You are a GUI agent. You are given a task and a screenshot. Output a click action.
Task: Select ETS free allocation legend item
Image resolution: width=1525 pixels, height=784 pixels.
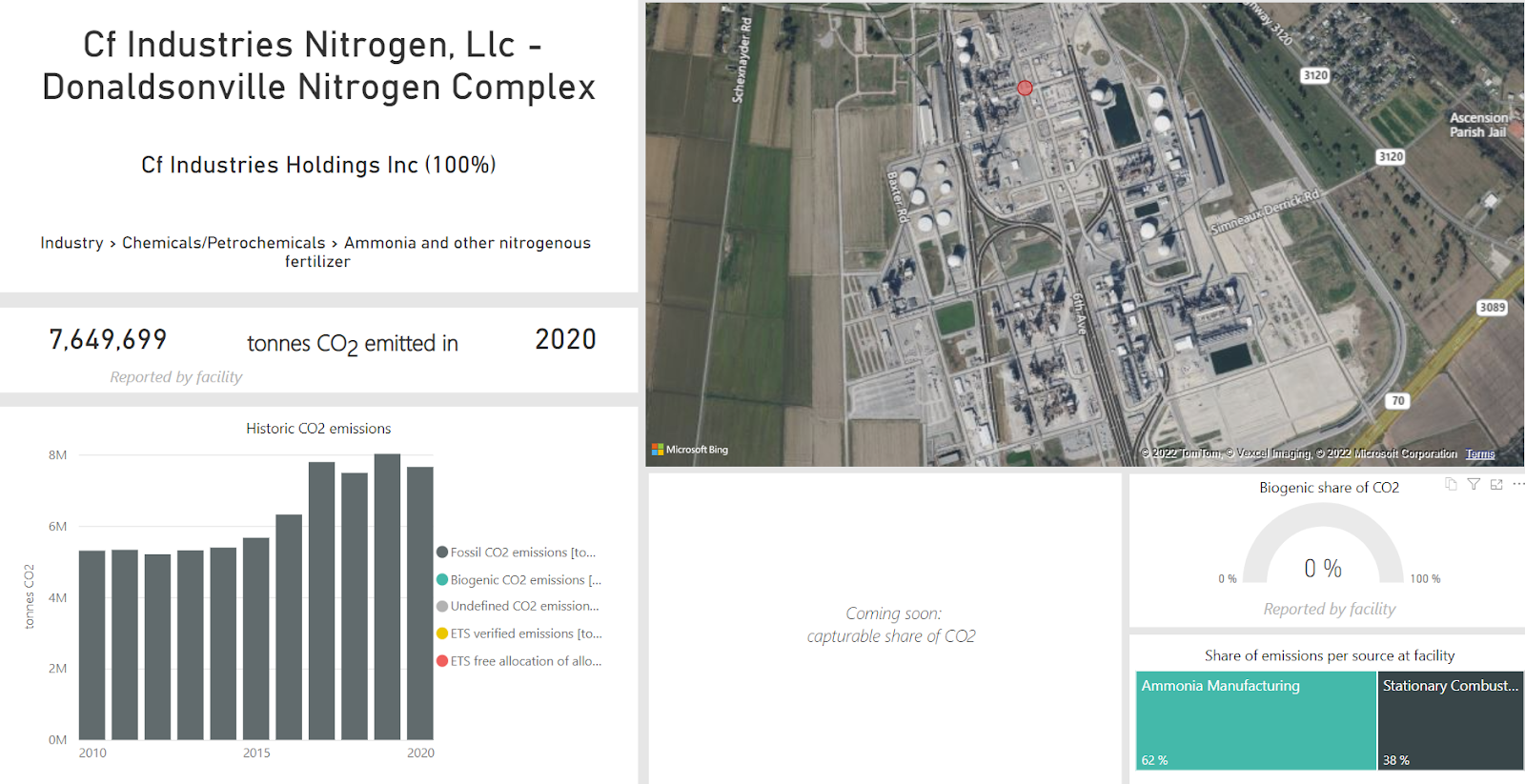tap(519, 661)
